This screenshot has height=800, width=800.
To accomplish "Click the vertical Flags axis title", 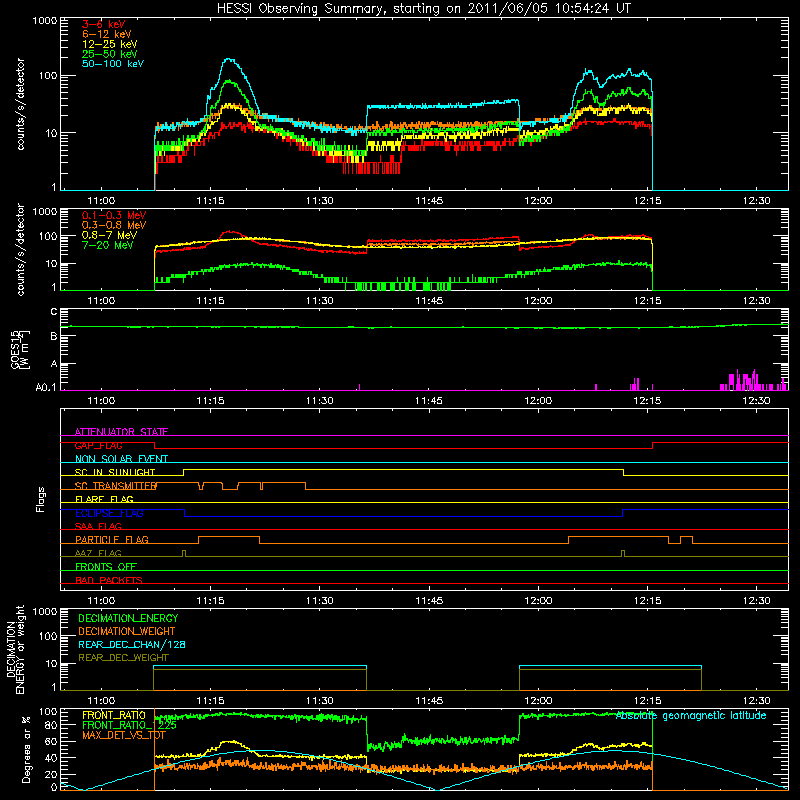I will coord(41,499).
